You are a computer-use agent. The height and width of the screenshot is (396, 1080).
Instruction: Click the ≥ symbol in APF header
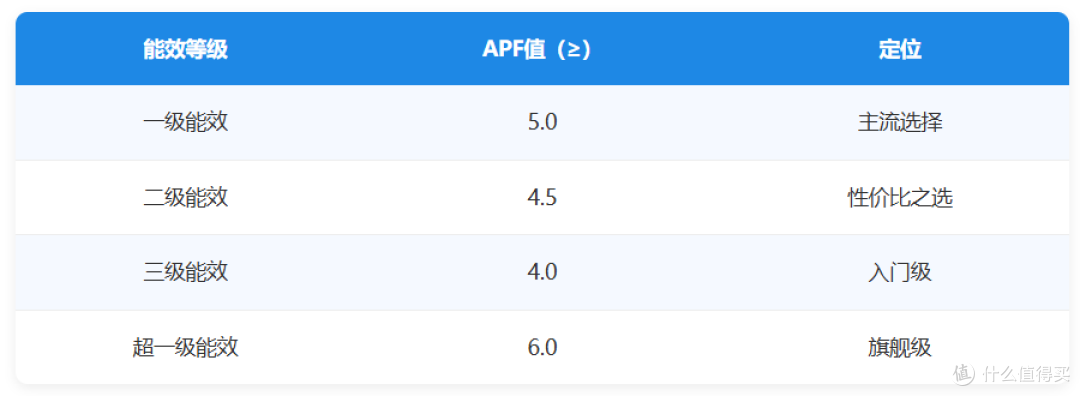[573, 50]
